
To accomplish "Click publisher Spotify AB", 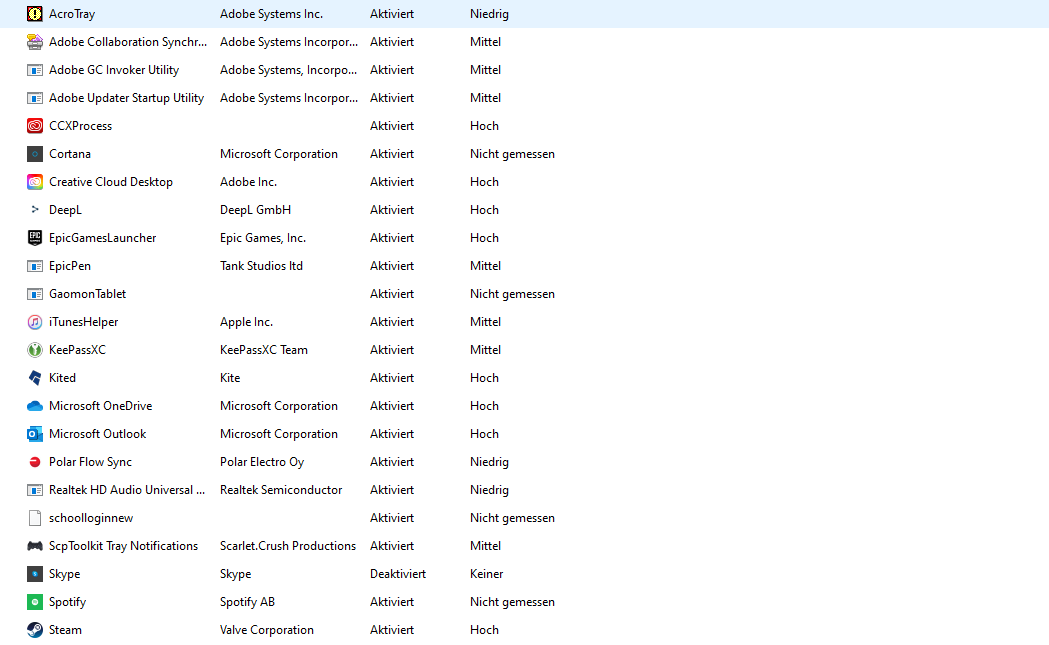I will coord(248,602).
